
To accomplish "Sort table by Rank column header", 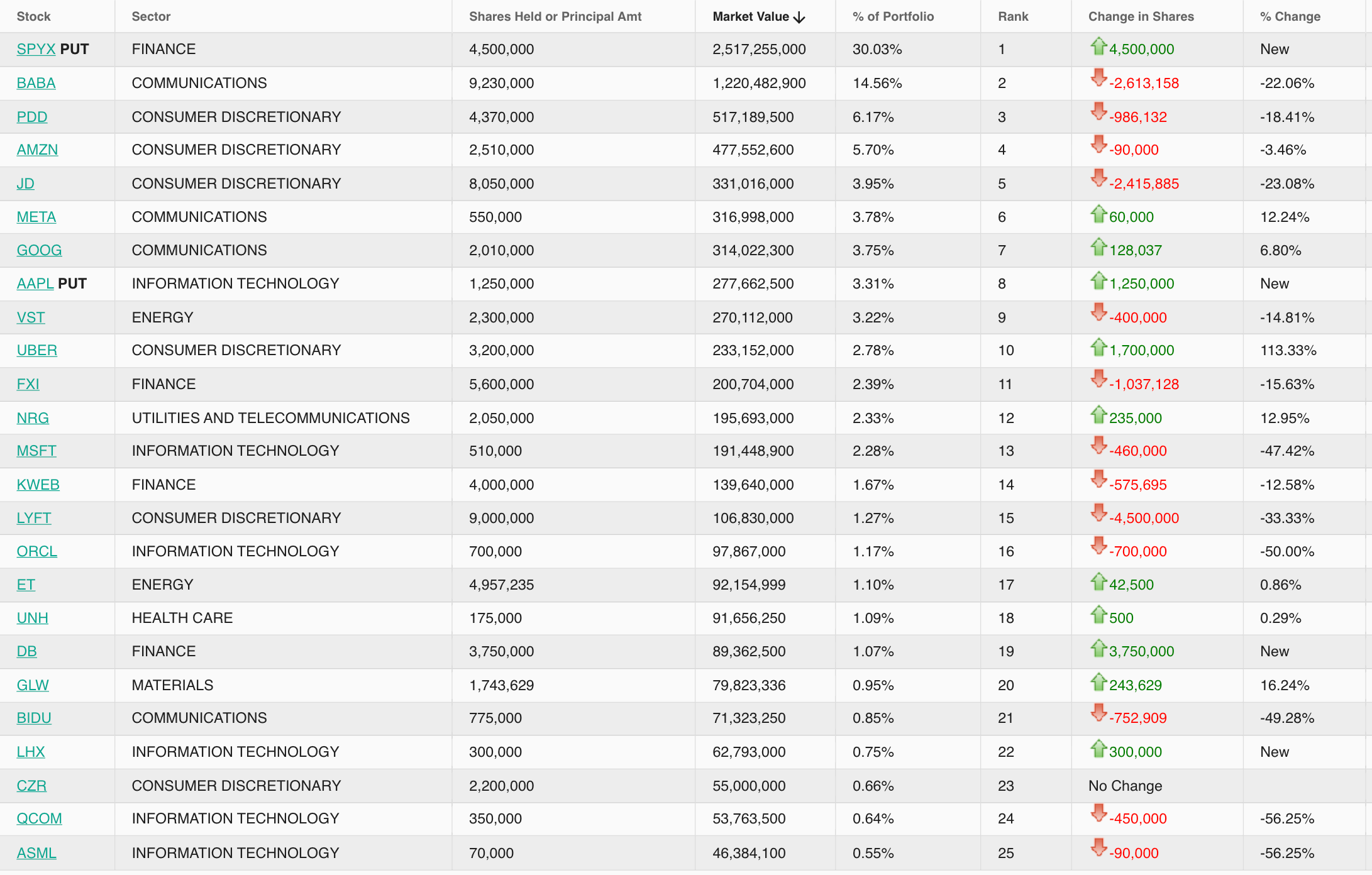I will (x=1013, y=16).
